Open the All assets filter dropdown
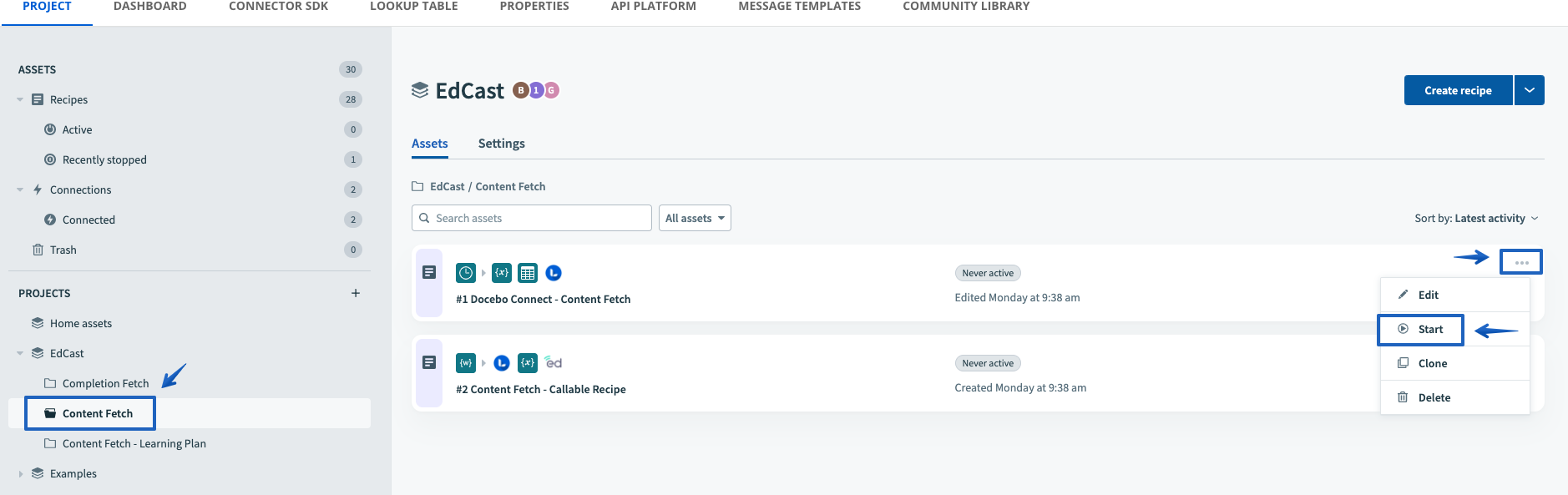 (695, 218)
